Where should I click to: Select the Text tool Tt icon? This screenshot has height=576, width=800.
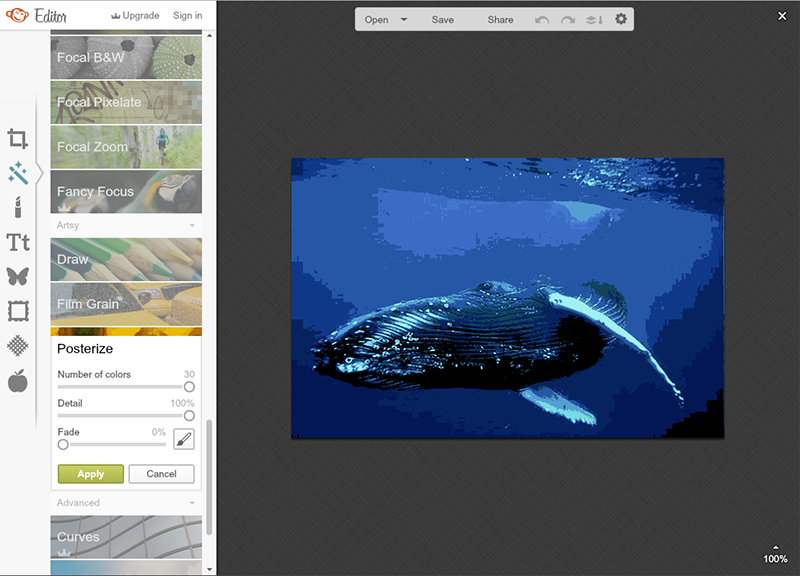click(x=18, y=242)
